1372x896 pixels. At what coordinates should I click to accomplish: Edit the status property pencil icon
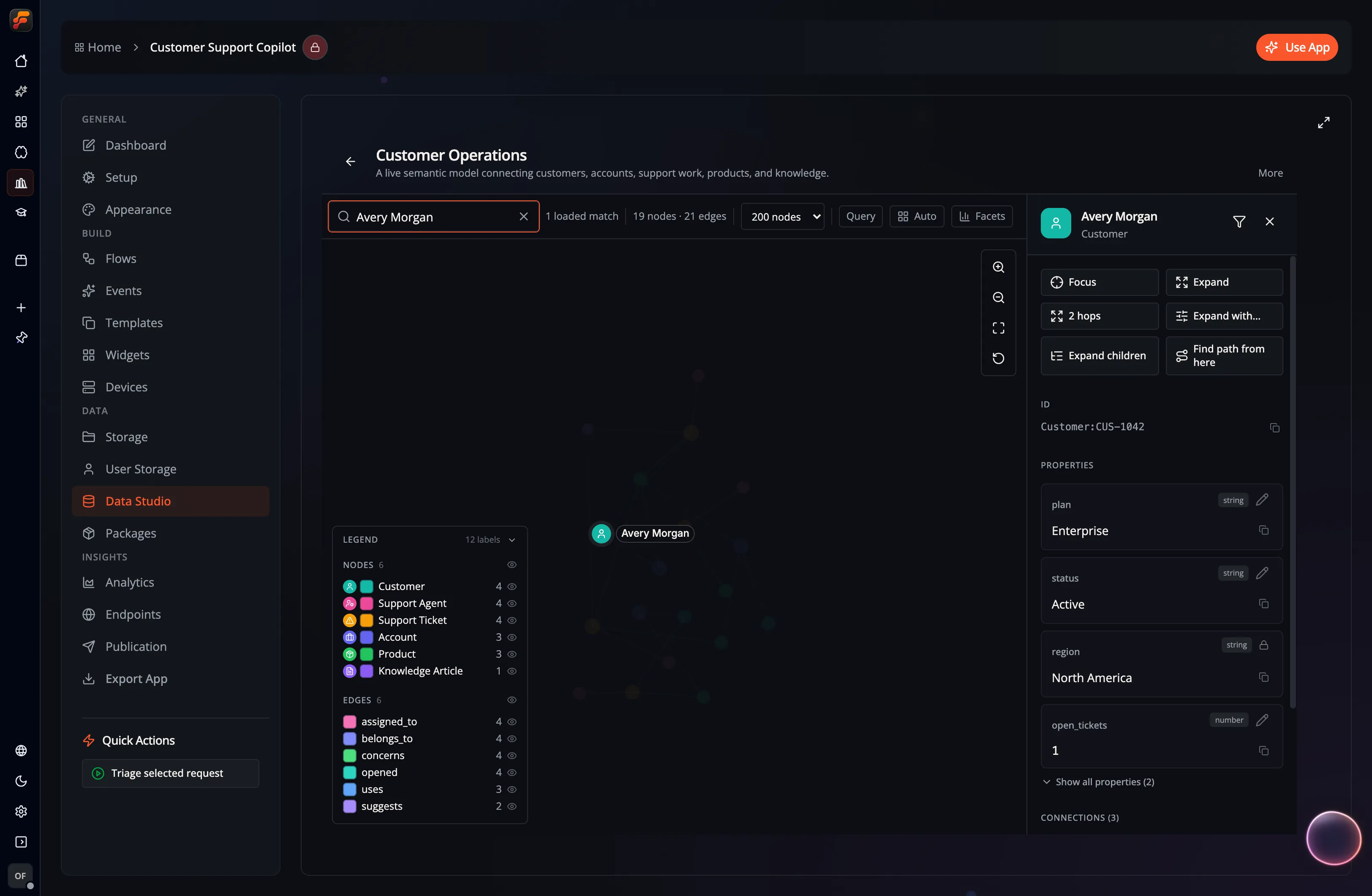tap(1262, 573)
